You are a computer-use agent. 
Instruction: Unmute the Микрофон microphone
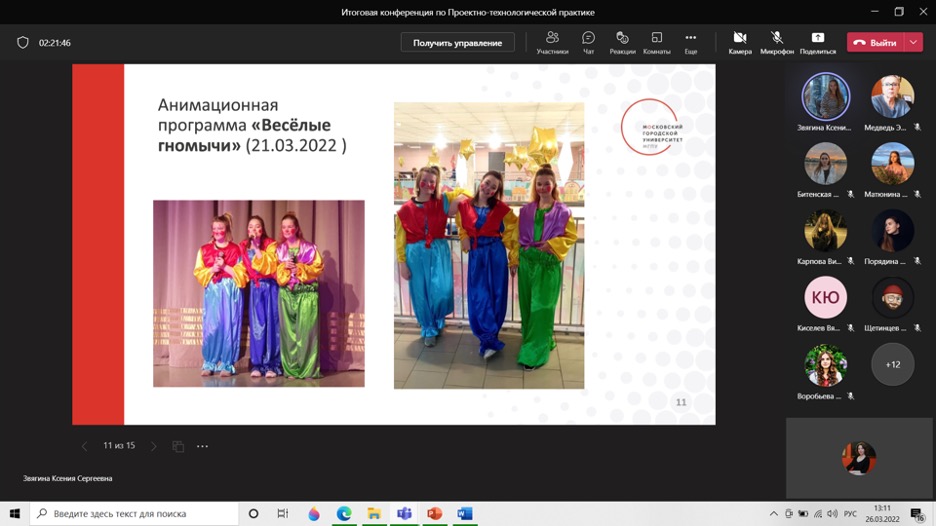click(777, 42)
